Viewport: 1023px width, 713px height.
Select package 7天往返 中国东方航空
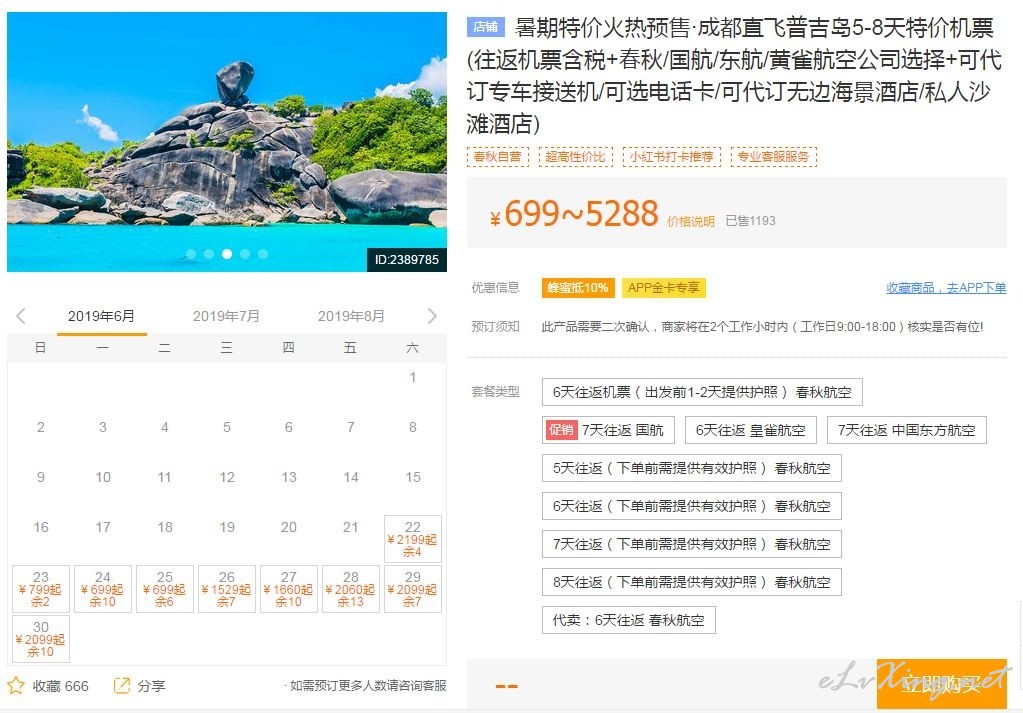click(x=906, y=430)
